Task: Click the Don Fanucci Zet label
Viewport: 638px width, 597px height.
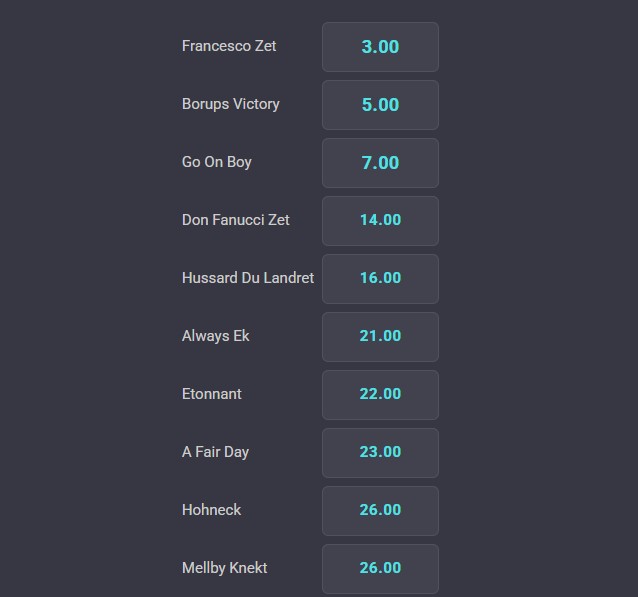Action: pos(236,220)
